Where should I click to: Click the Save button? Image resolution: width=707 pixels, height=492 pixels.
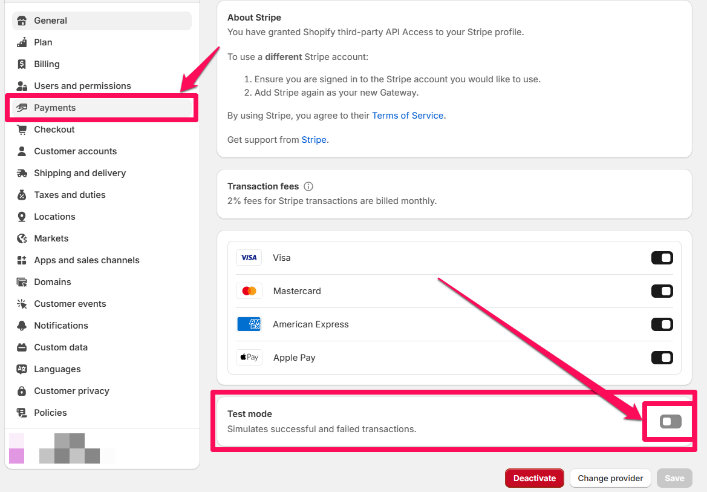pos(674,478)
